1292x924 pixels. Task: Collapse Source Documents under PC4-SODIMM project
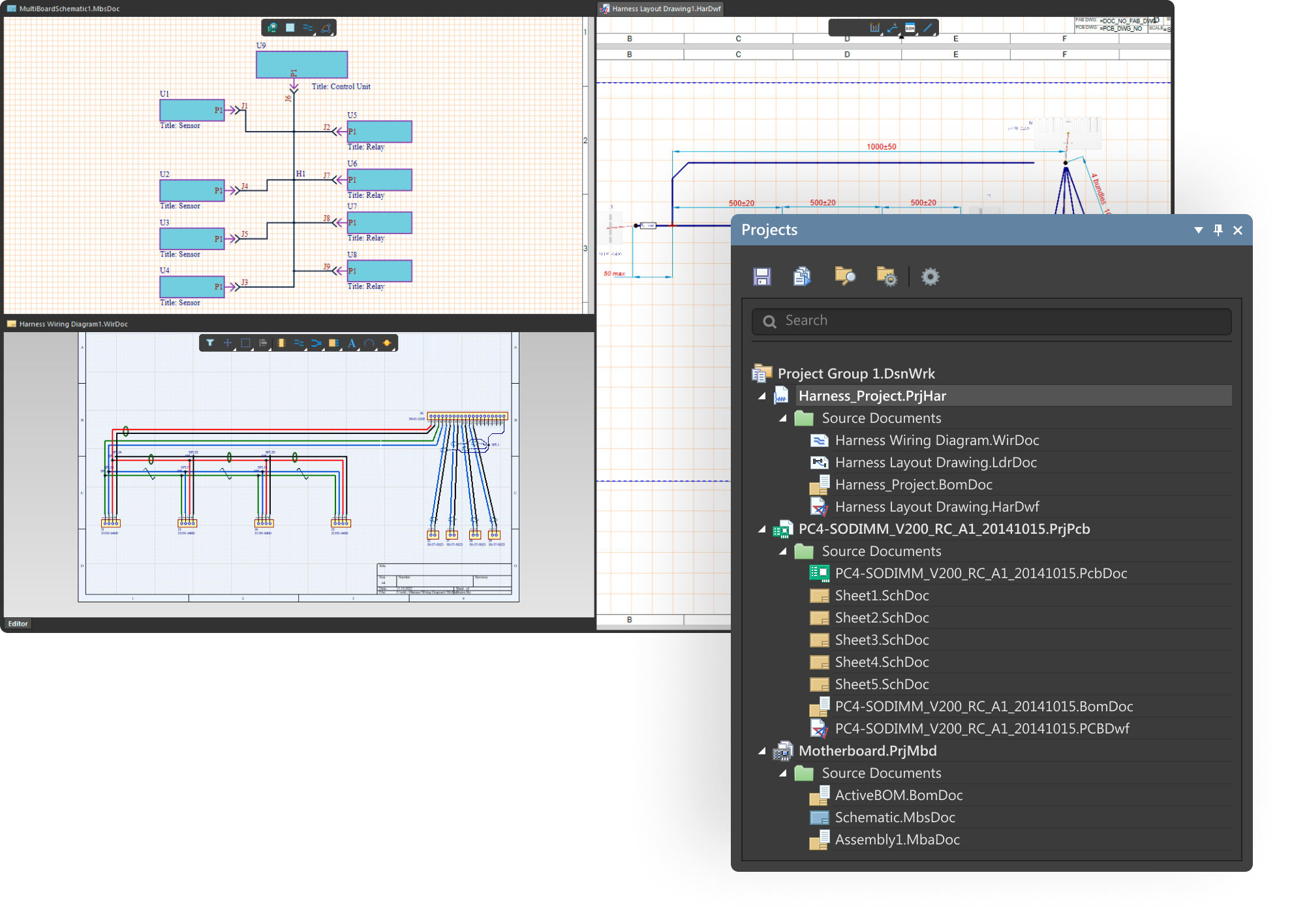783,551
